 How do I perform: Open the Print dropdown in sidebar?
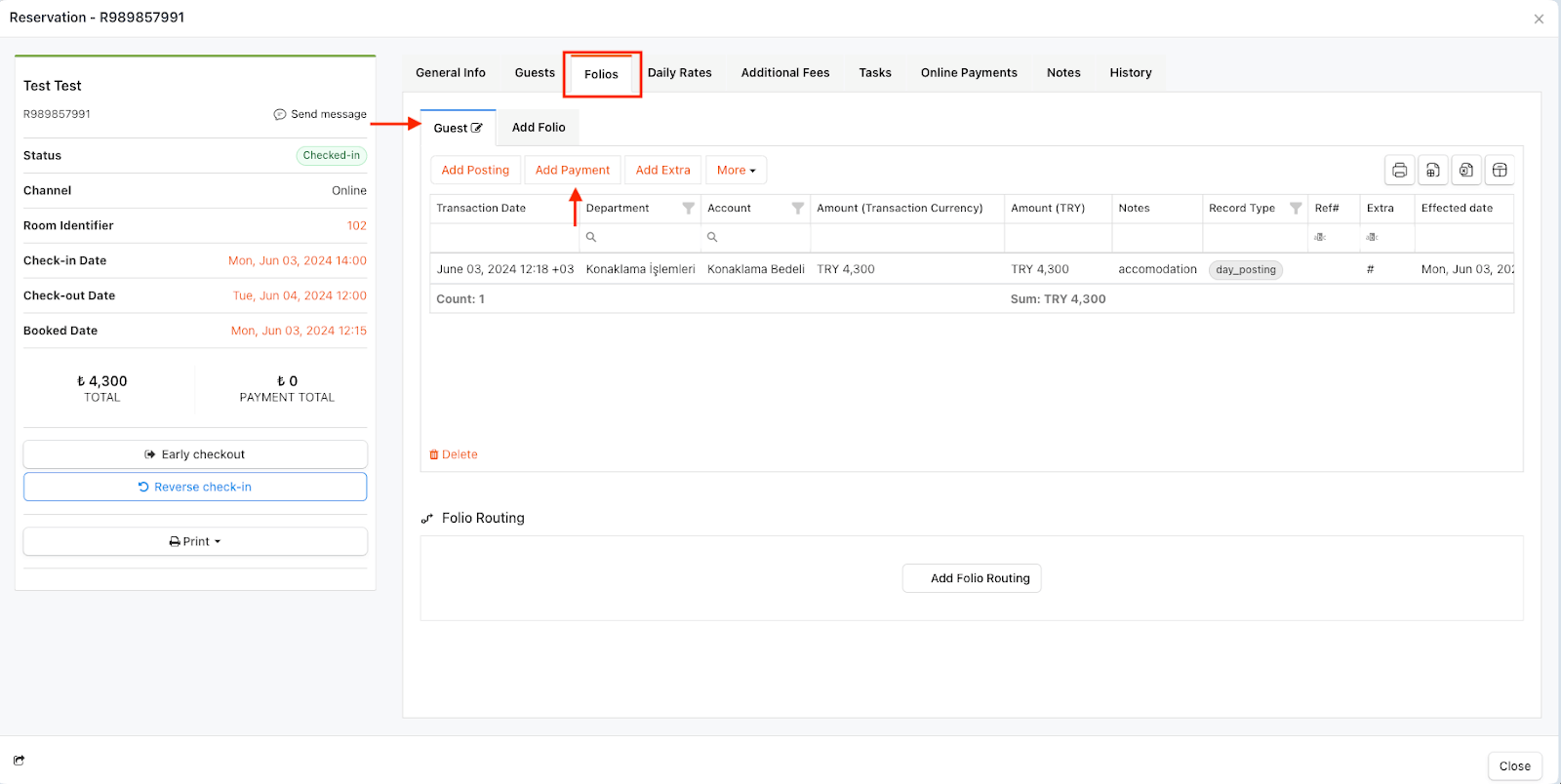coord(195,542)
